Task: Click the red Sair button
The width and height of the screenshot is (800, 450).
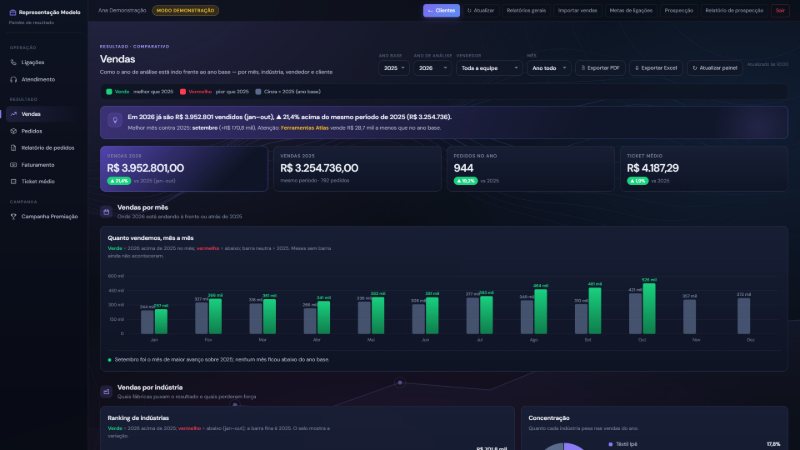Action: point(780,11)
